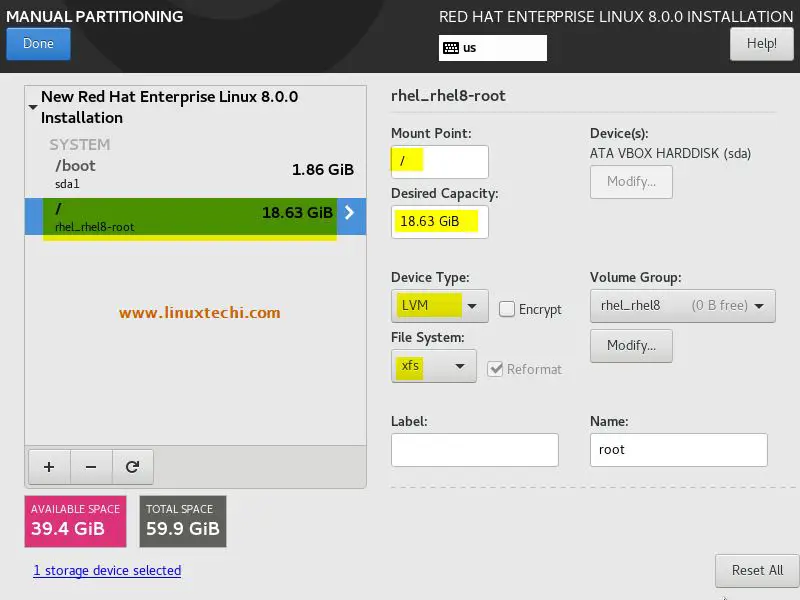Click the us keyboard layout selector
The width and height of the screenshot is (800, 600).
tap(493, 48)
